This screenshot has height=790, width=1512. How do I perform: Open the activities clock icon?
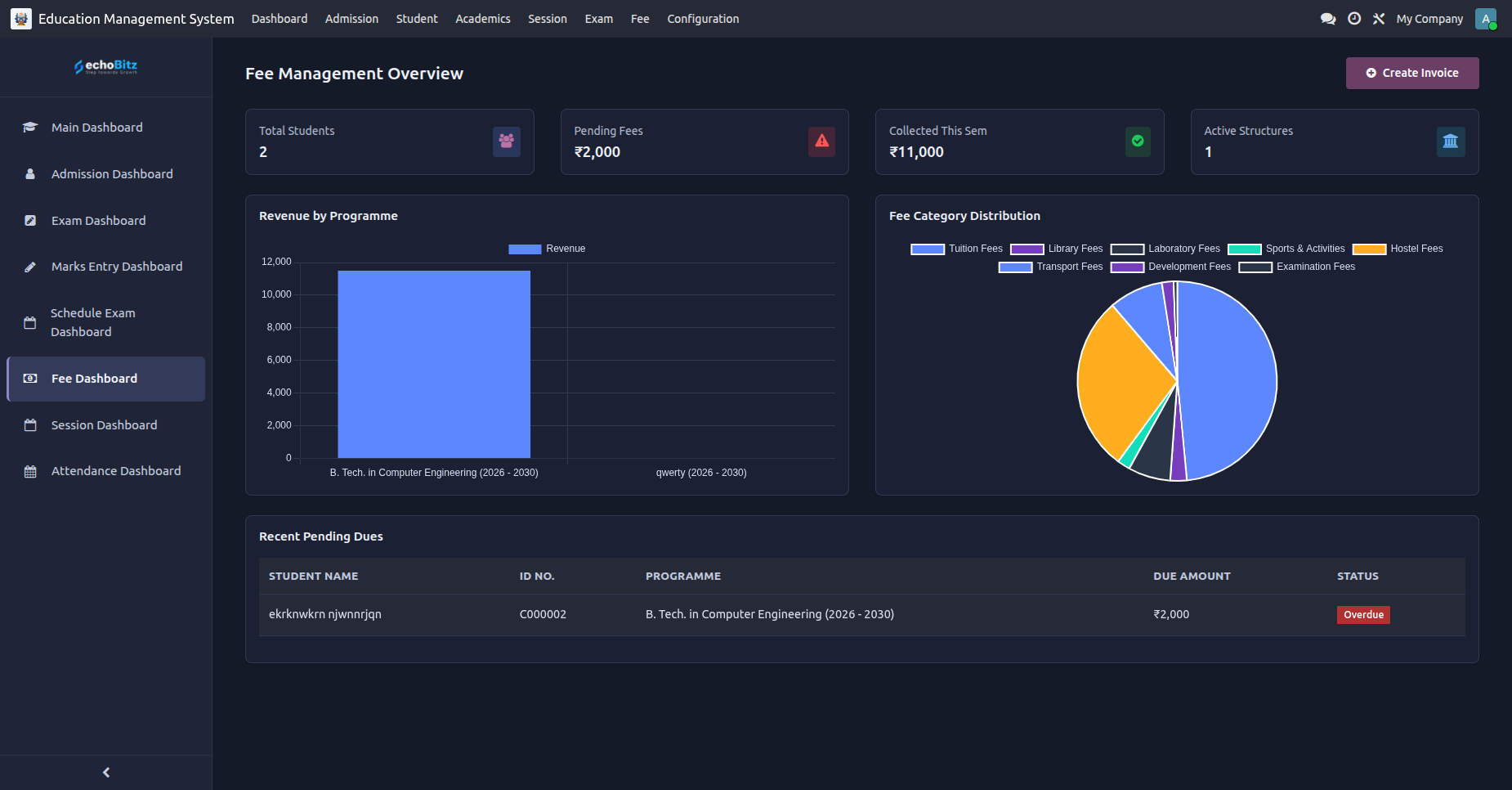point(1354,19)
